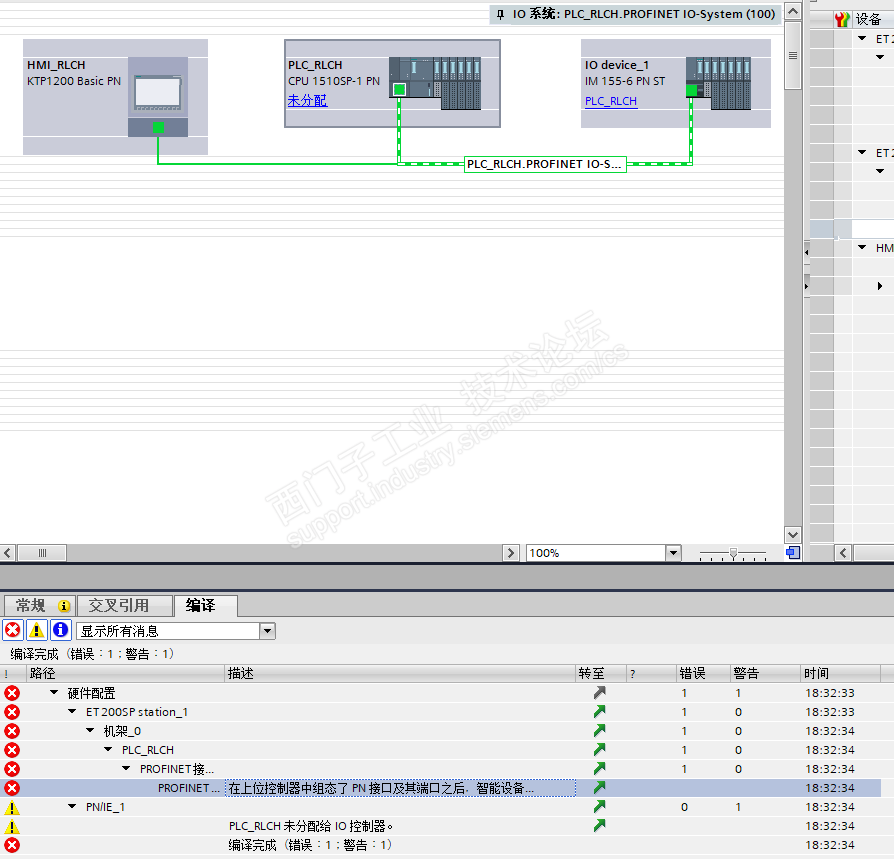Click go-to arrow for PROFINET接... row
Screen dimensions: 894x859
point(599,768)
